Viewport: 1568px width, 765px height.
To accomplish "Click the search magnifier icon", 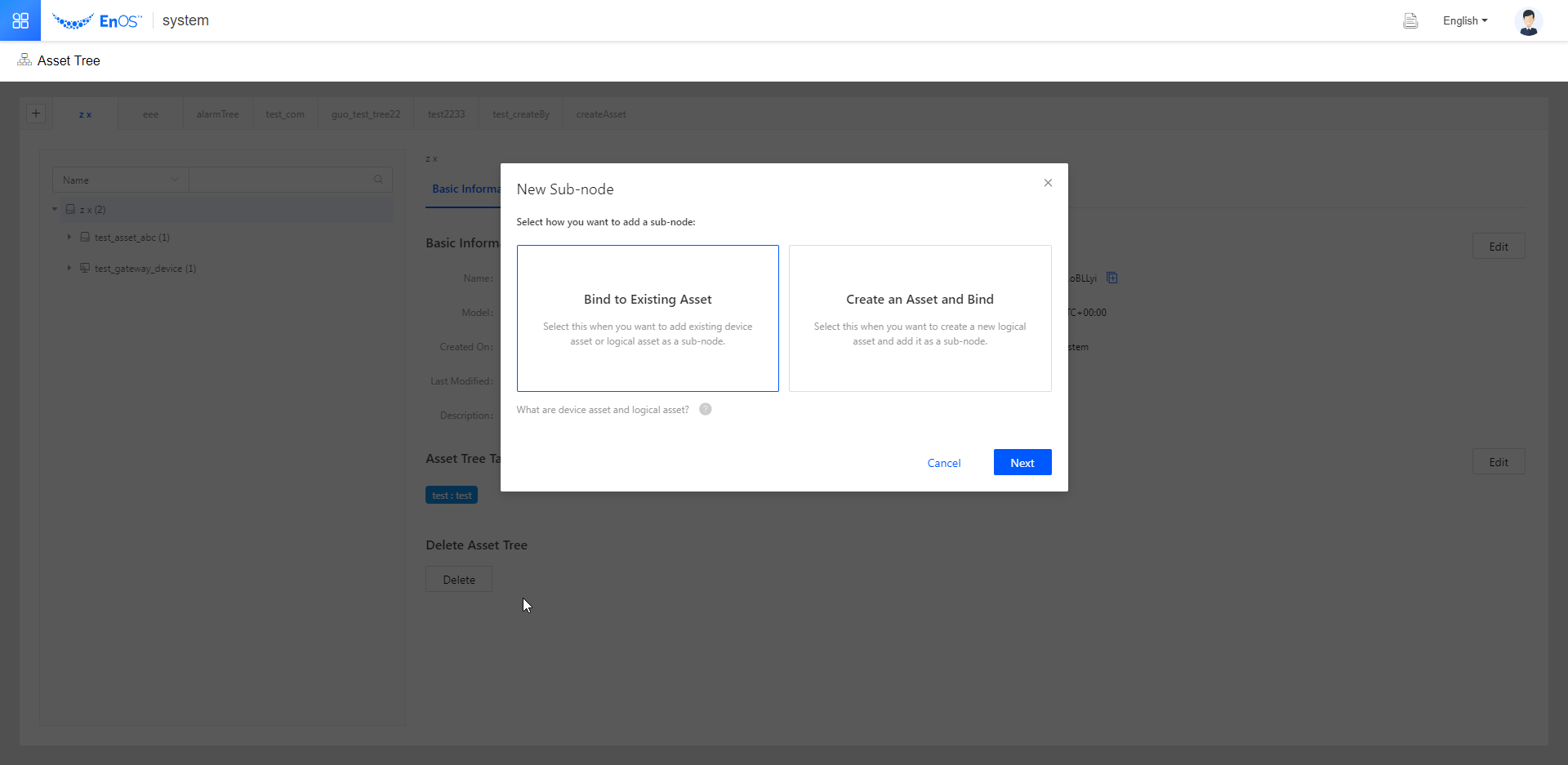I will pos(378,180).
